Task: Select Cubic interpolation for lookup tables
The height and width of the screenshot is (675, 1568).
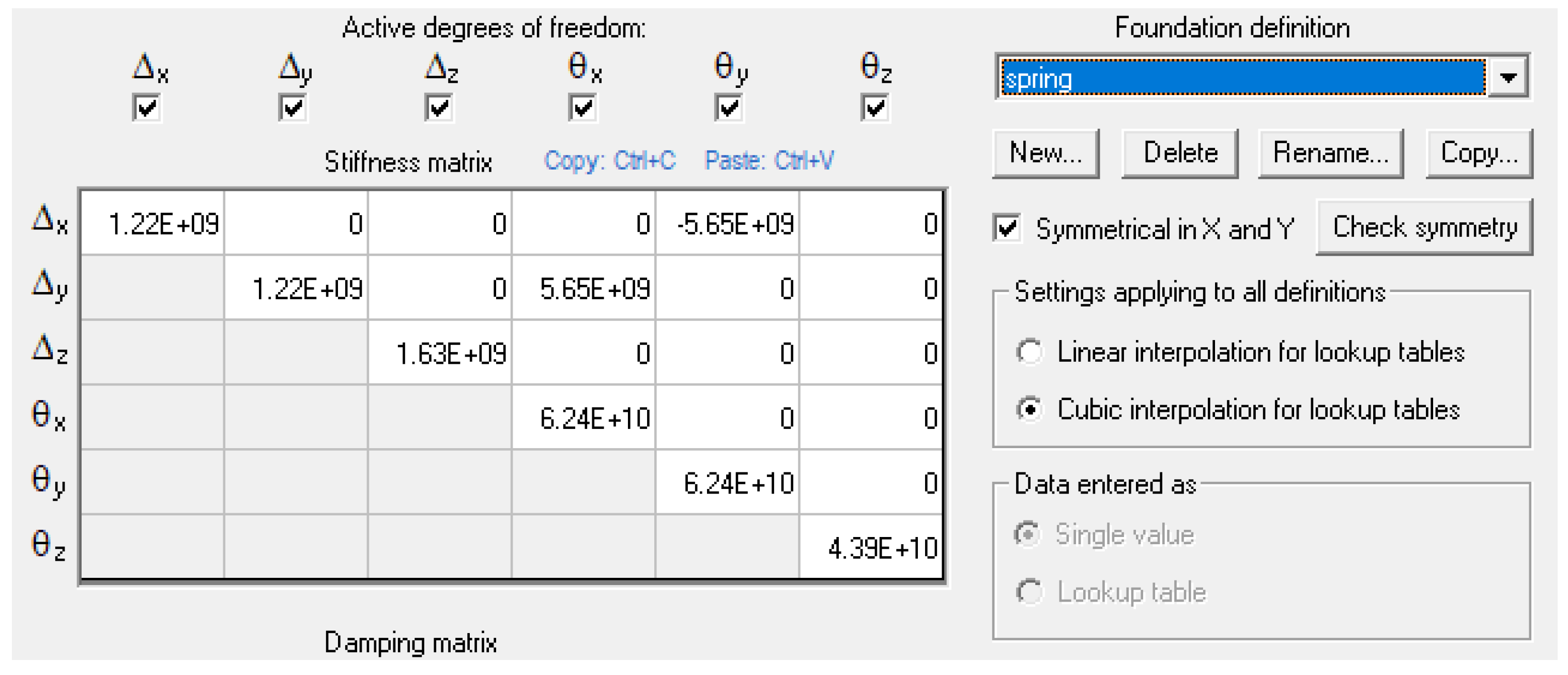Action: tap(1029, 409)
